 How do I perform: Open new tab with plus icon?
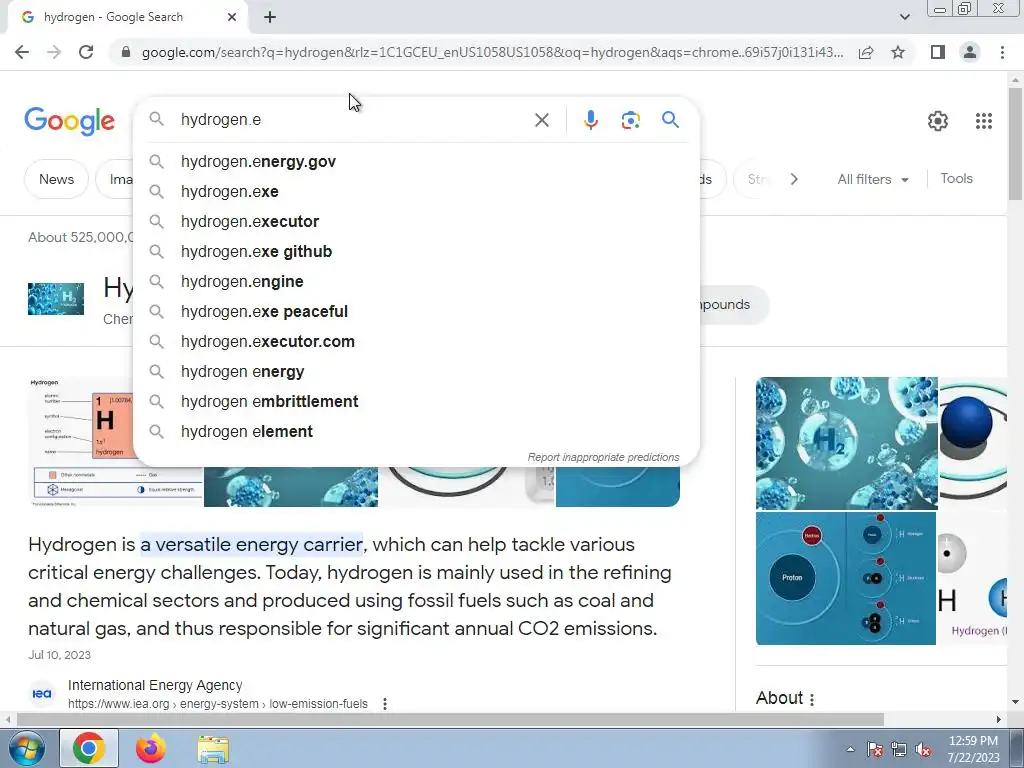coord(270,18)
